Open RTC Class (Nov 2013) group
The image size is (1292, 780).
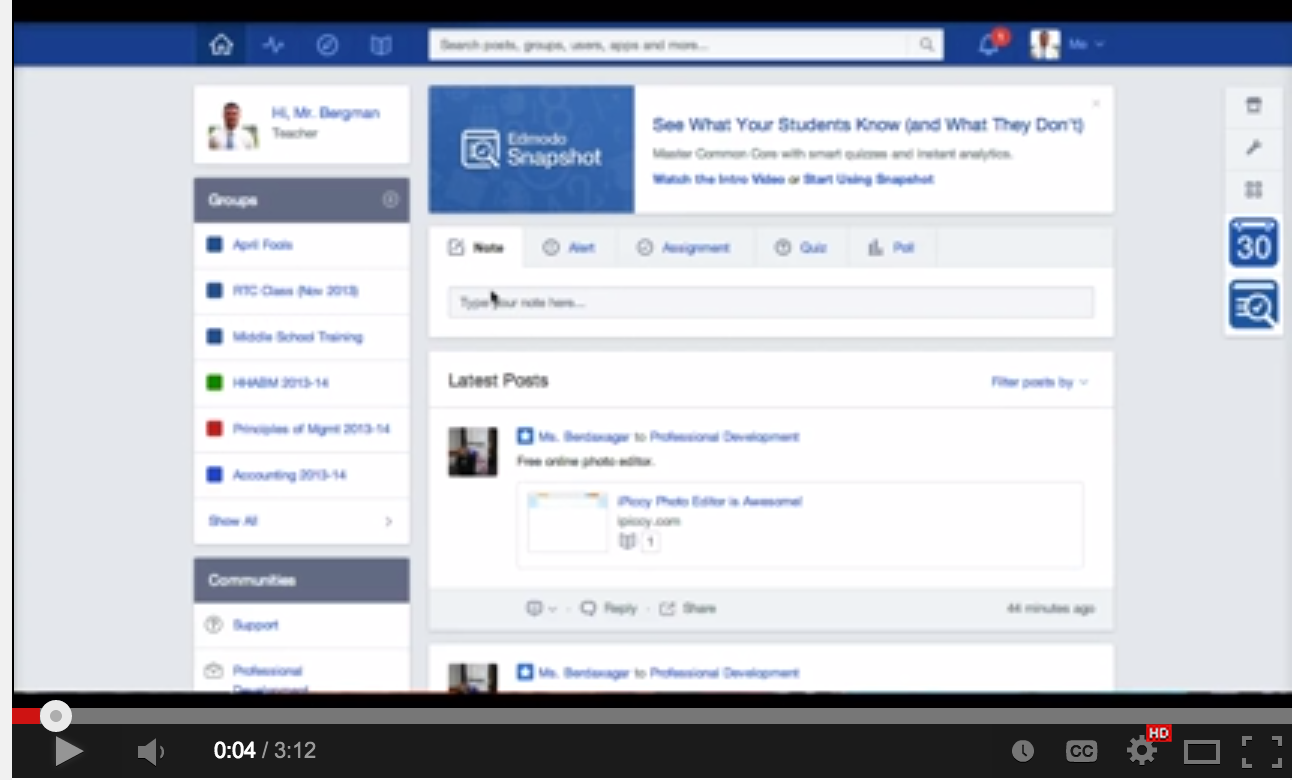[295, 291]
